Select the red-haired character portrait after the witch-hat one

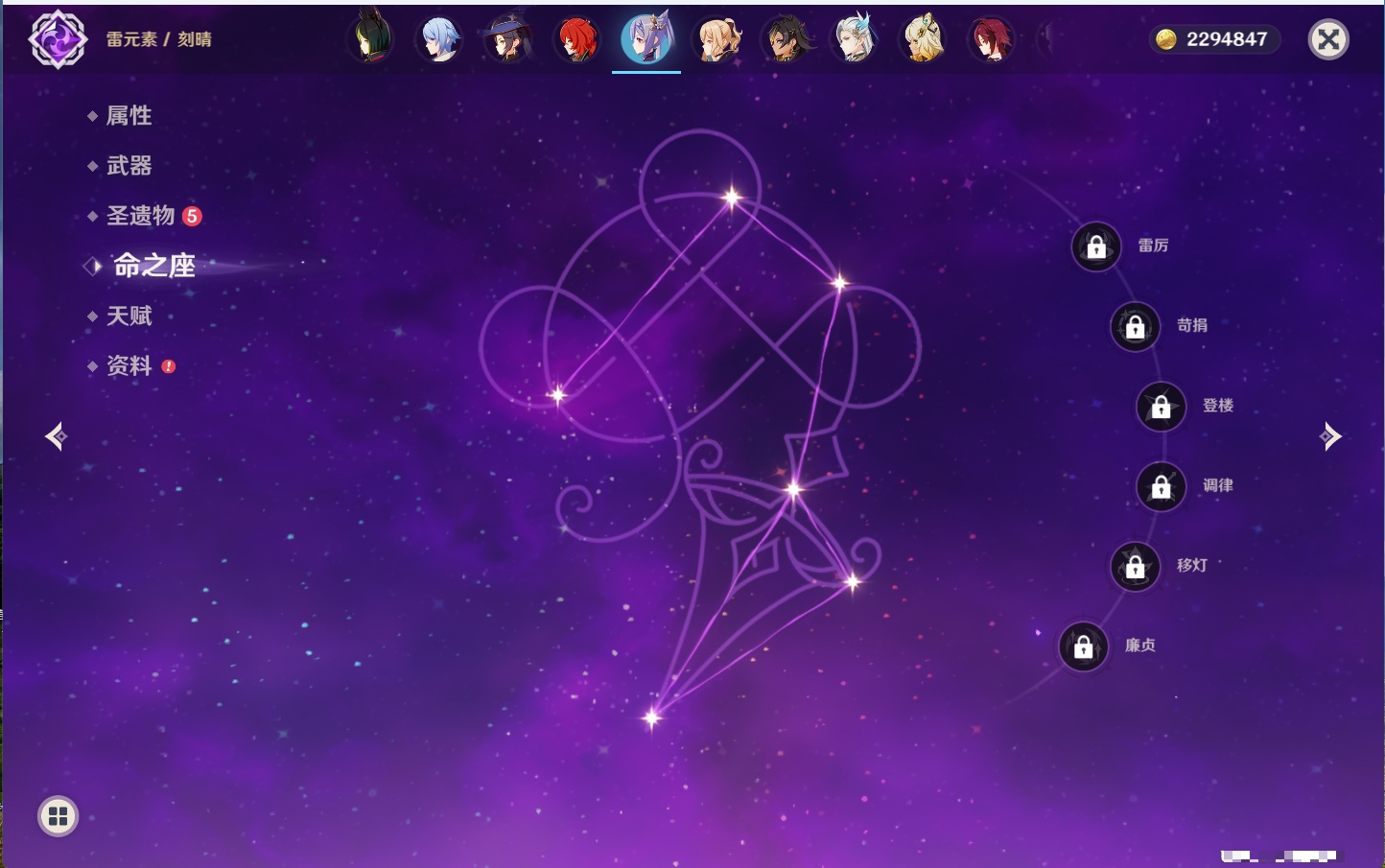[x=577, y=39]
